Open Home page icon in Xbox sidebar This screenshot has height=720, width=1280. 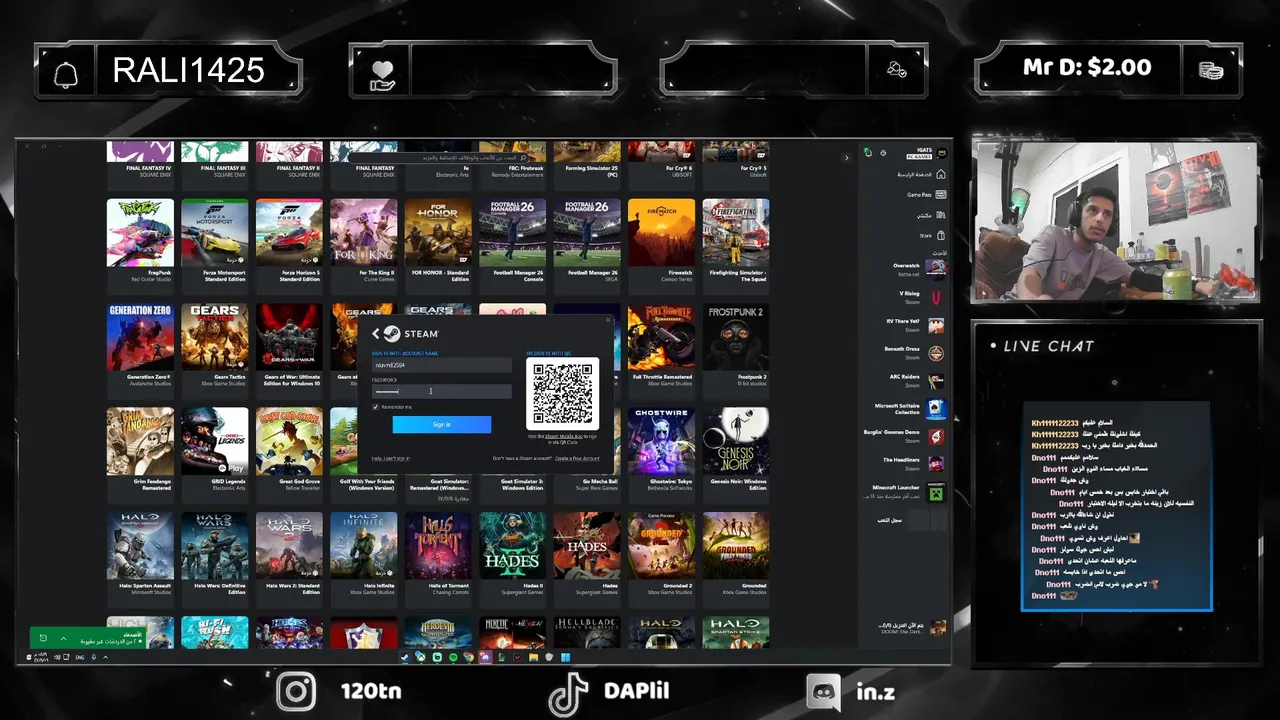[940, 174]
